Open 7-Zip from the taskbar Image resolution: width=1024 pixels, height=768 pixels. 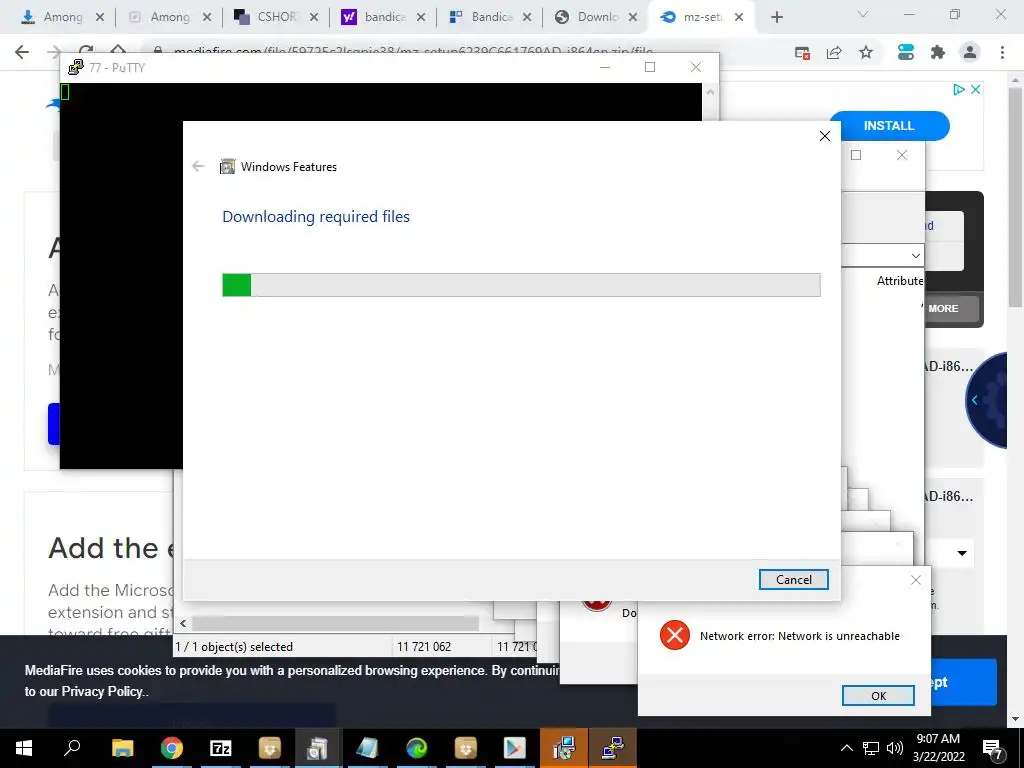(221, 748)
